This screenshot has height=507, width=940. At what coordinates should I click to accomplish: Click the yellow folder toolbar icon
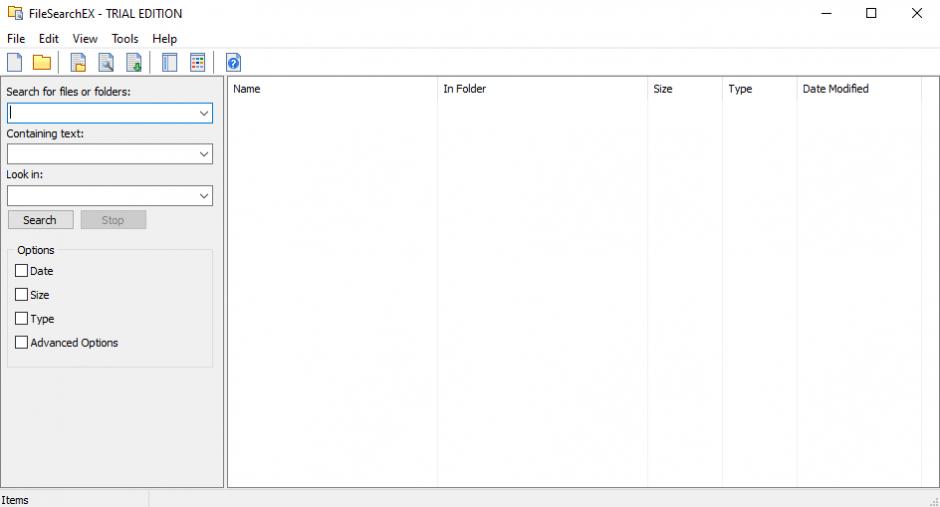click(42, 62)
